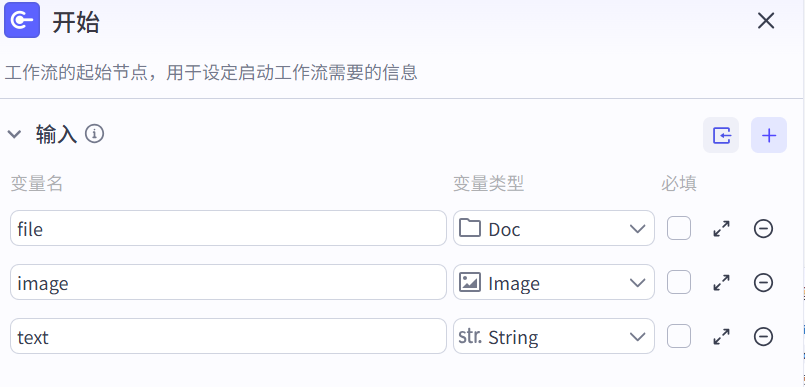The image size is (805, 387).
Task: Open the input info tooltip icon
Action: [x=94, y=134]
